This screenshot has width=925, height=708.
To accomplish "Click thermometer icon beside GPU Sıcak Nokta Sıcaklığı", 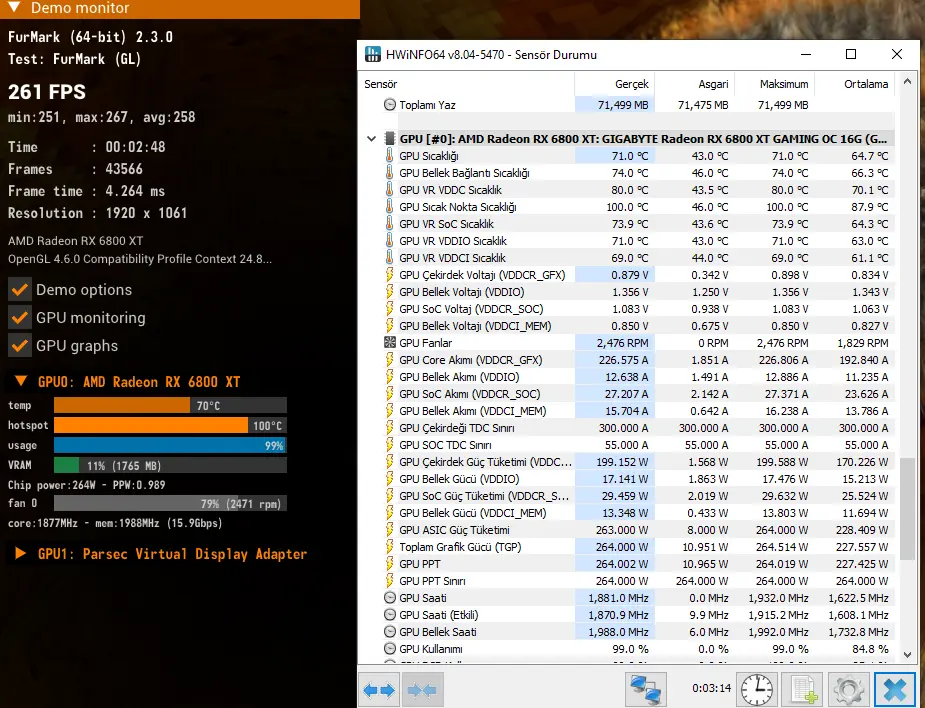I will [389, 206].
